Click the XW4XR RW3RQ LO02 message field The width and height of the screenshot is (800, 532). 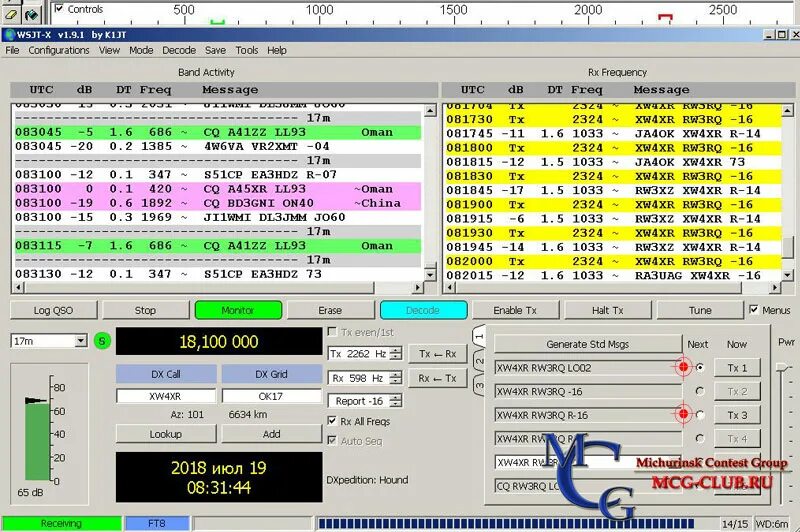pos(588,368)
